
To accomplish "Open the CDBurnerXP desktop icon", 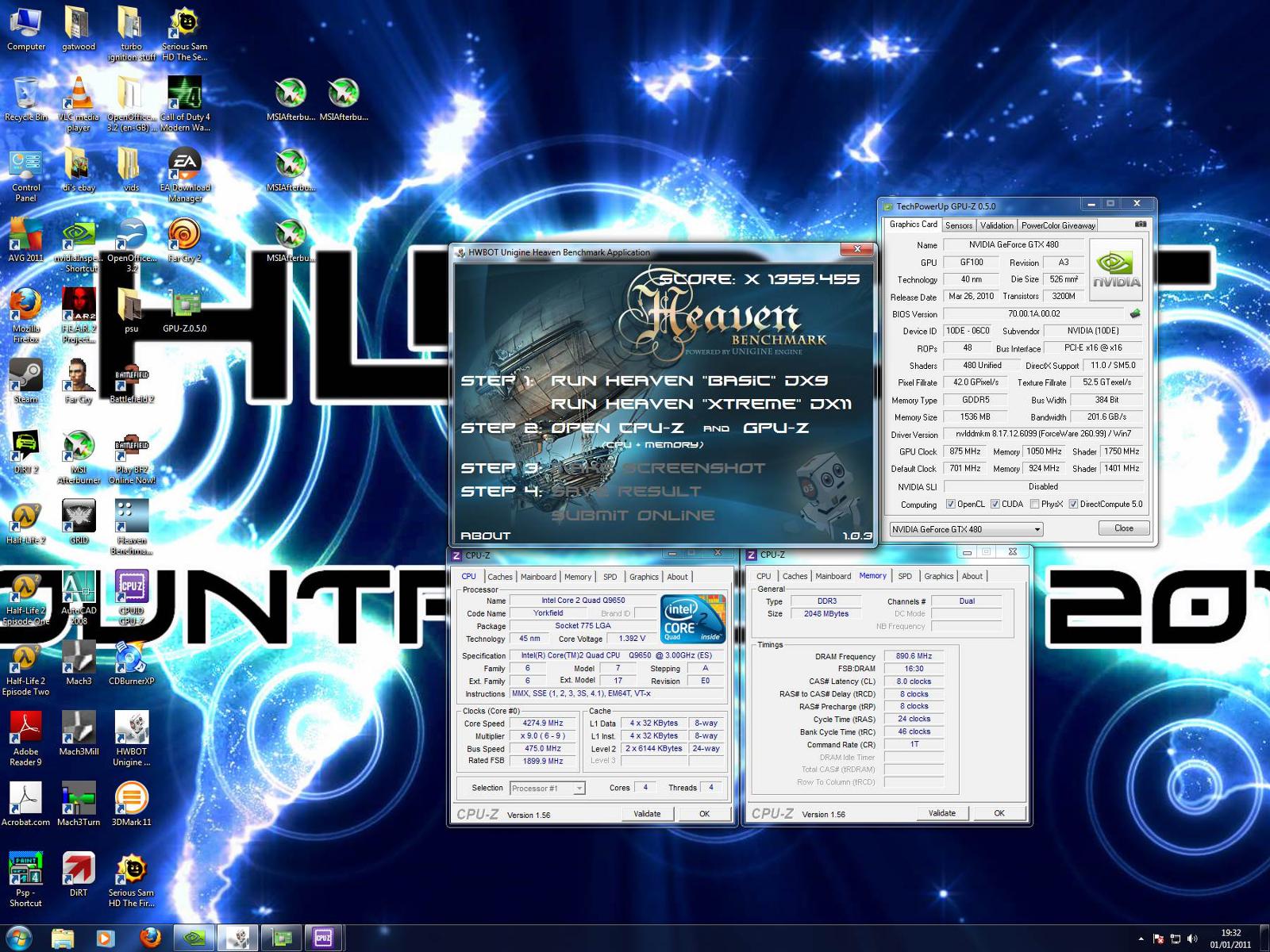I will click(131, 663).
